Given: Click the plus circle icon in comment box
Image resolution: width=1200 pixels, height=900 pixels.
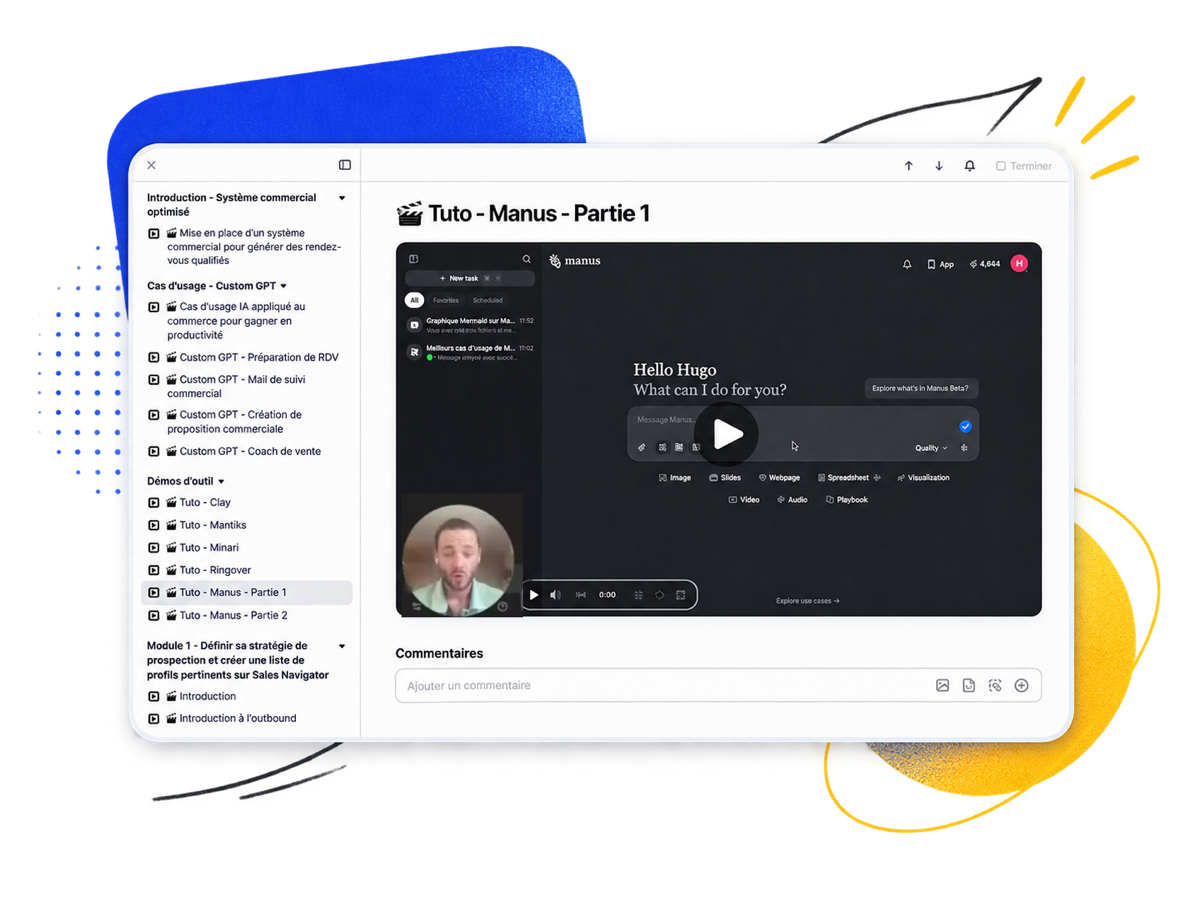Looking at the screenshot, I should (x=1021, y=686).
